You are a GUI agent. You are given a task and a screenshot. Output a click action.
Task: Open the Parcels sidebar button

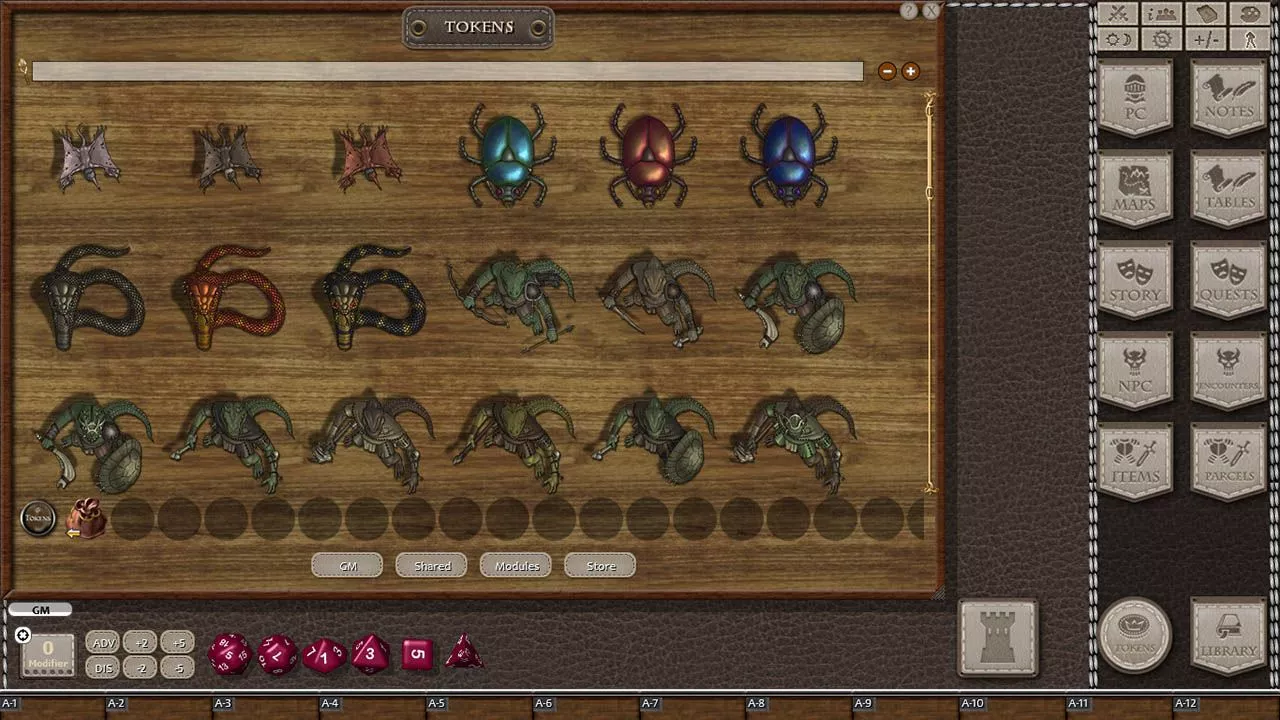tap(1229, 463)
